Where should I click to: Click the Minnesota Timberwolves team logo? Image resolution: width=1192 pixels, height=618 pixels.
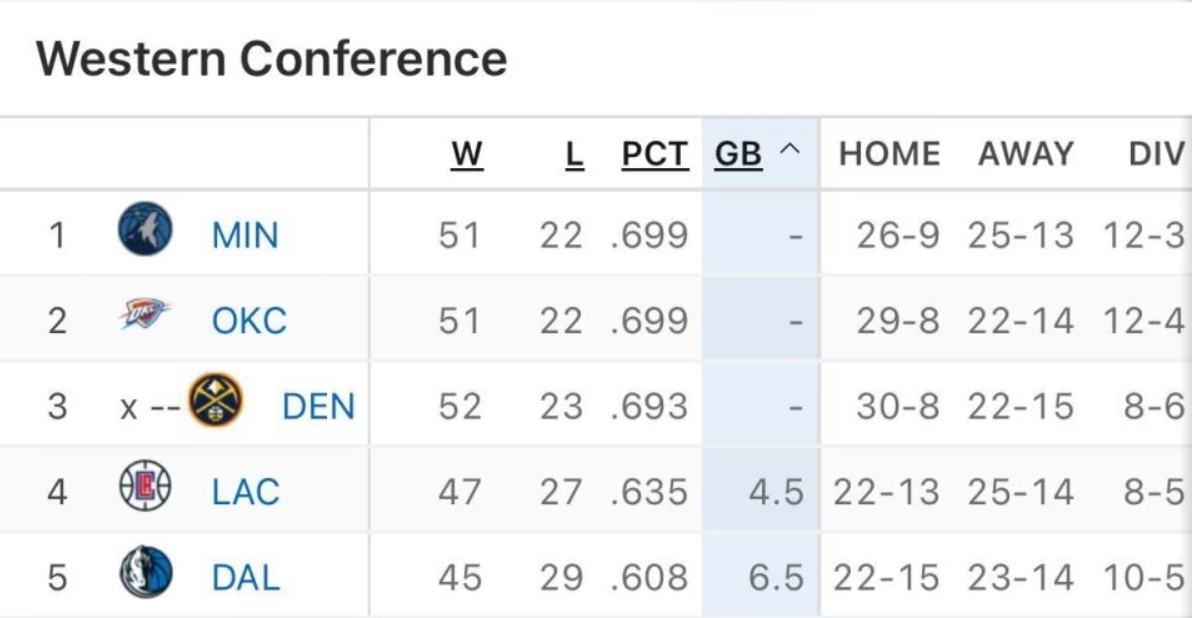145,229
